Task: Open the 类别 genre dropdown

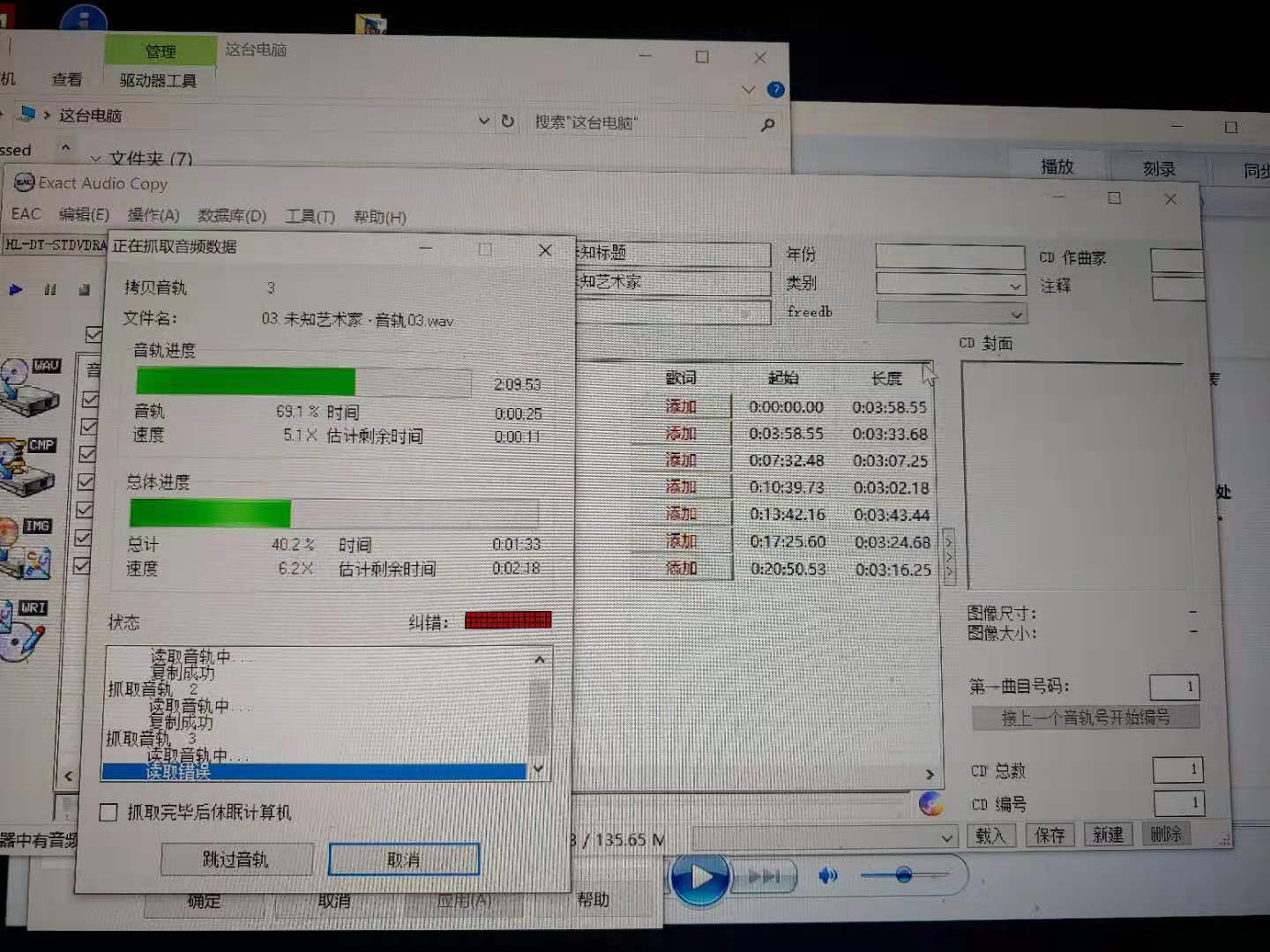Action: [x=1015, y=286]
